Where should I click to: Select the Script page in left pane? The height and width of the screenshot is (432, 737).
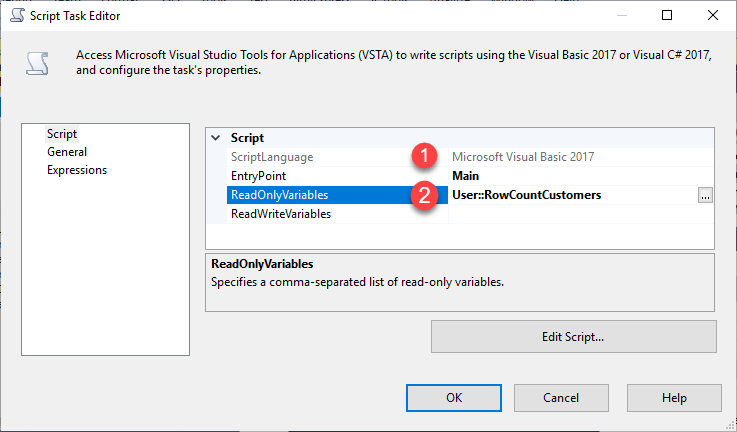coord(62,134)
